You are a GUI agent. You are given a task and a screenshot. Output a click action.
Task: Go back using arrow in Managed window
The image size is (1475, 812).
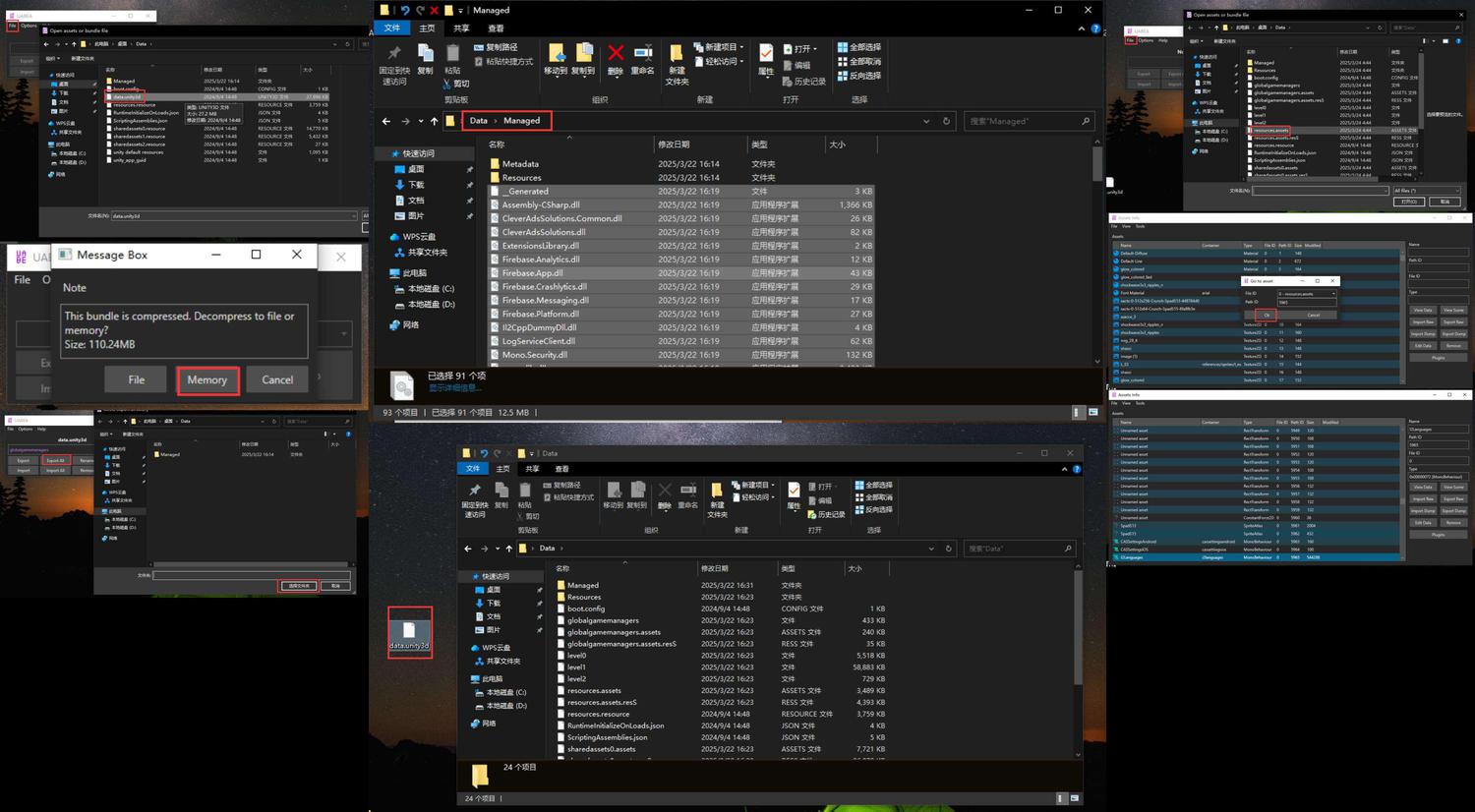(386, 121)
